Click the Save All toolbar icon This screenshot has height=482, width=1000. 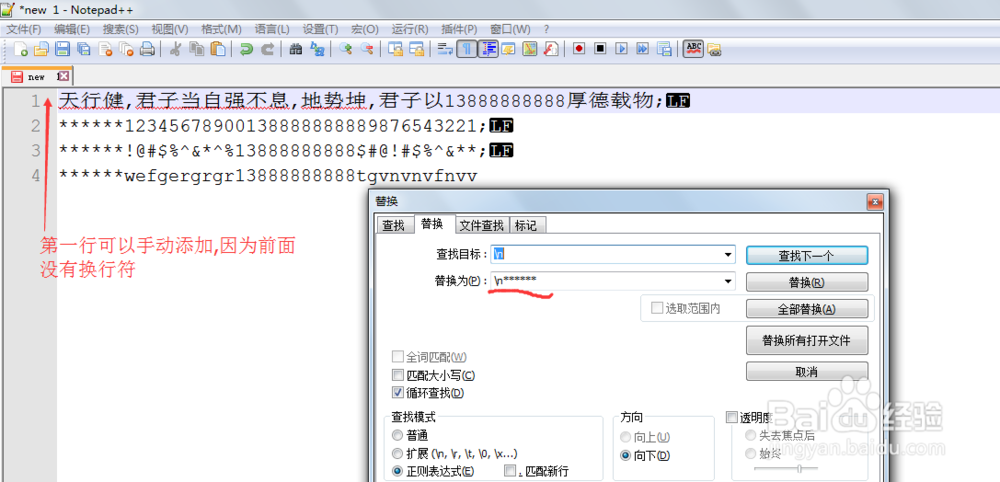coord(84,49)
